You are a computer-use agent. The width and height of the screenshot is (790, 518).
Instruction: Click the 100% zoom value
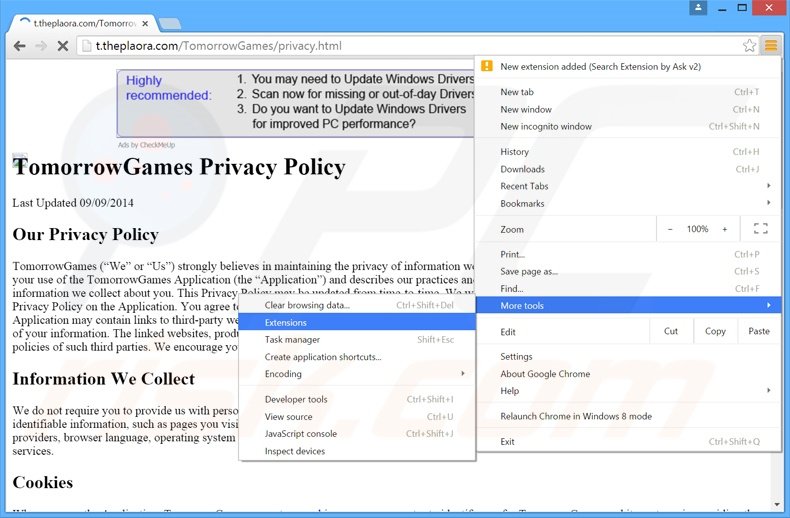coord(697,229)
